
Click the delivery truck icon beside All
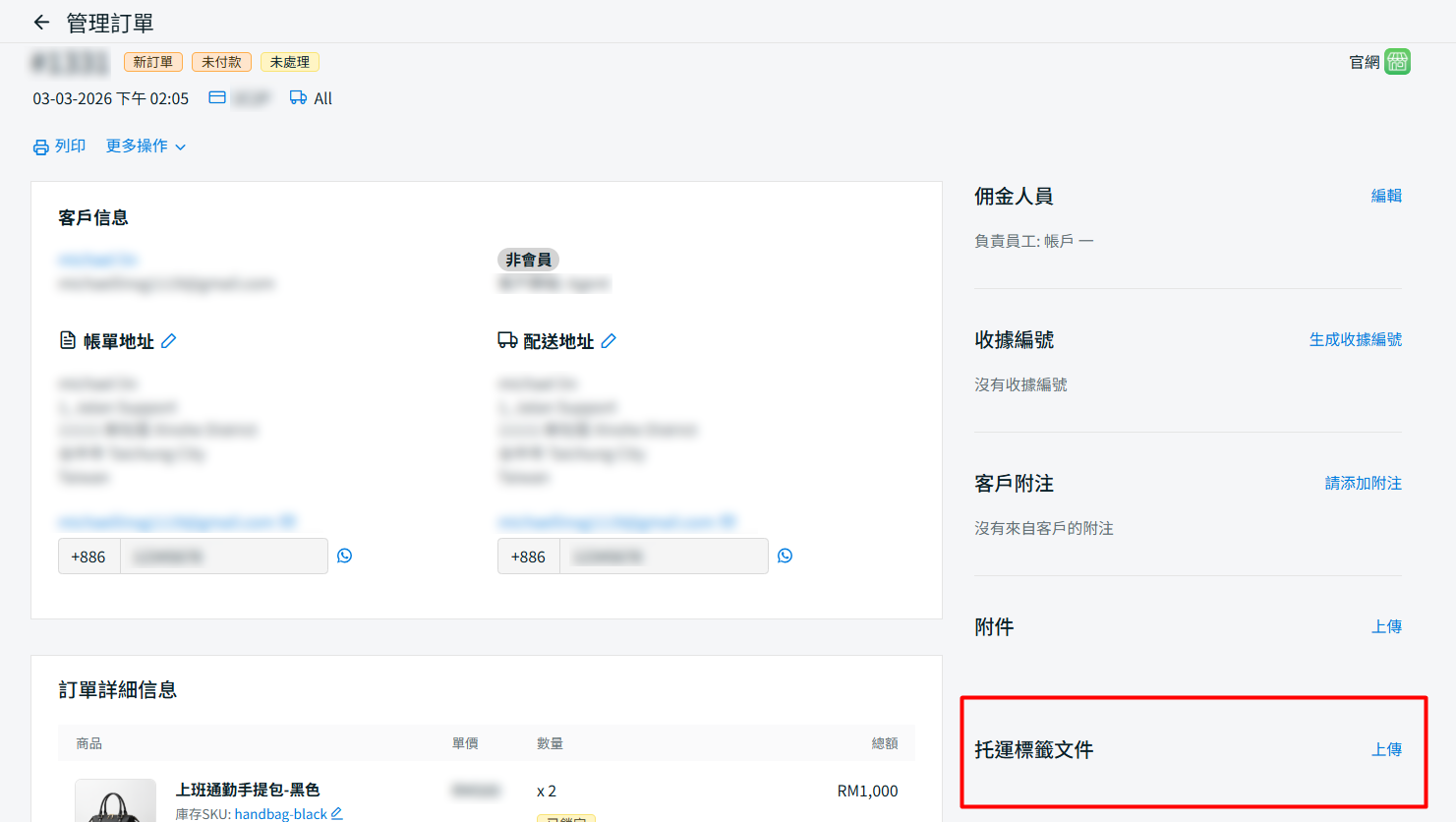[298, 97]
